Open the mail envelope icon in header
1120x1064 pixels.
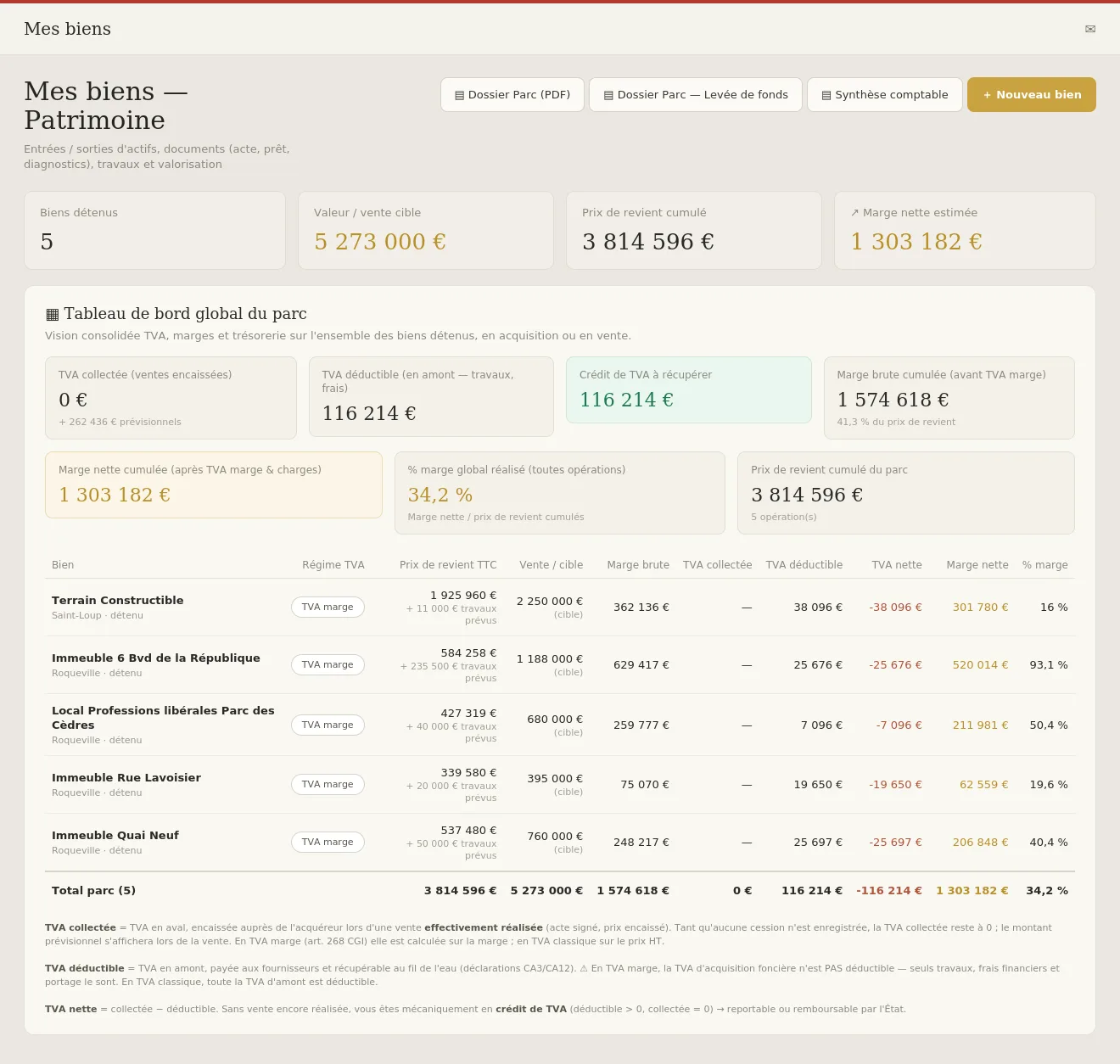click(1090, 29)
